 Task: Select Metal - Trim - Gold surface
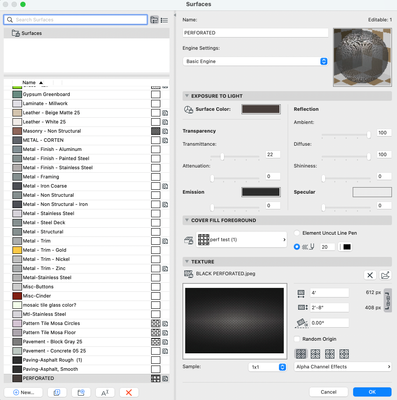[87, 250]
